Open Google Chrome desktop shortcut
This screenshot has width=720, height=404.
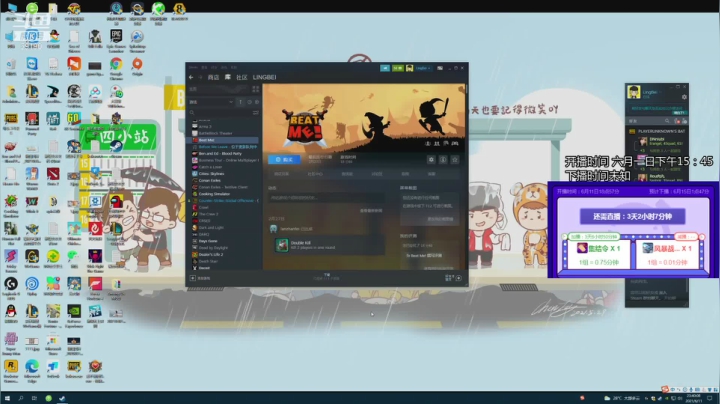point(116,69)
